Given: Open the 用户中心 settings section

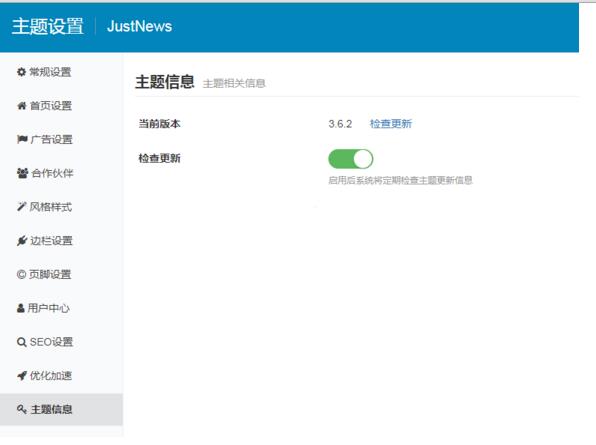Looking at the screenshot, I should click(61, 308).
